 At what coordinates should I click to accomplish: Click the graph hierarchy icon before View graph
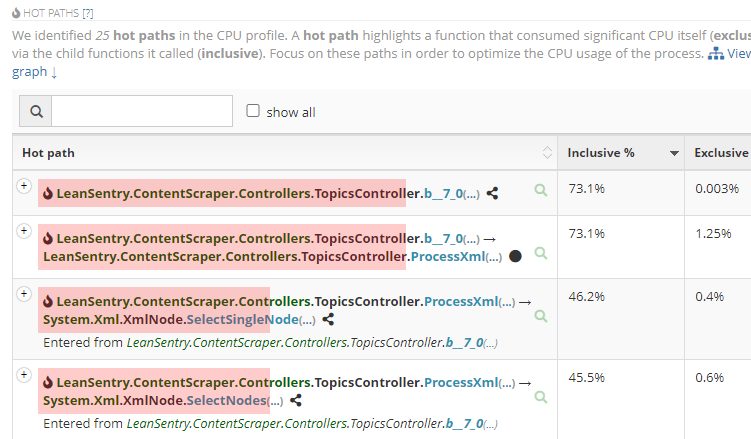point(716,53)
